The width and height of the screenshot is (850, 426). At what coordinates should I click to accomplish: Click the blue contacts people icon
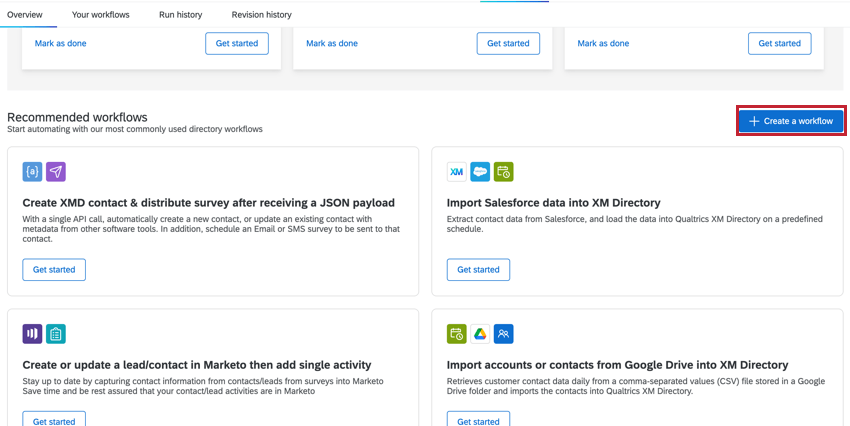coord(504,334)
